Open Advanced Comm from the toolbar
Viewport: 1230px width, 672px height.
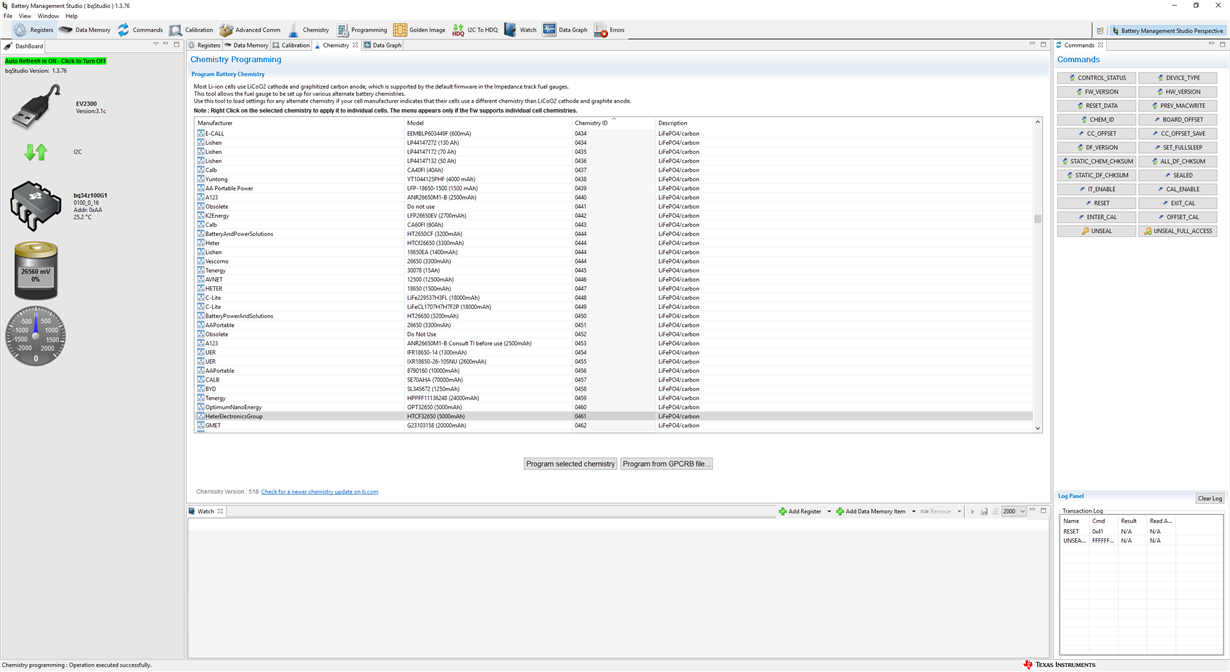pos(250,30)
